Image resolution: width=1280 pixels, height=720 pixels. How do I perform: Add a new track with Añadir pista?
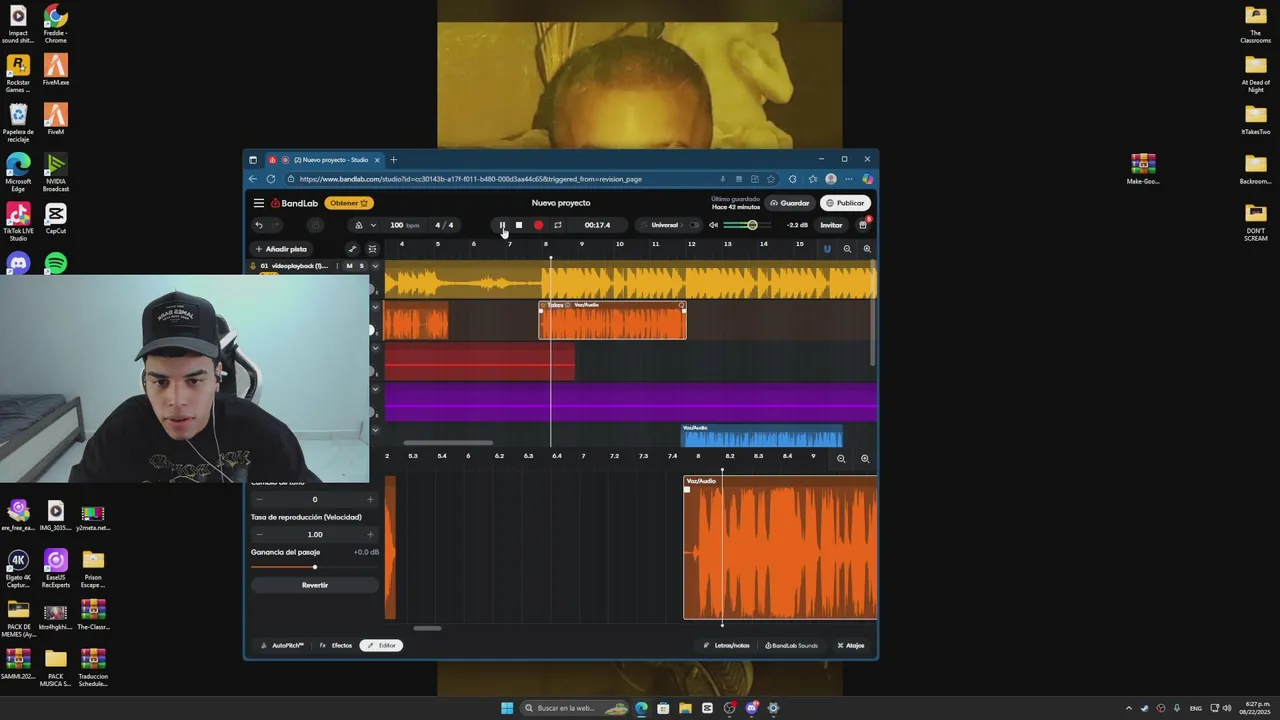tap(281, 249)
